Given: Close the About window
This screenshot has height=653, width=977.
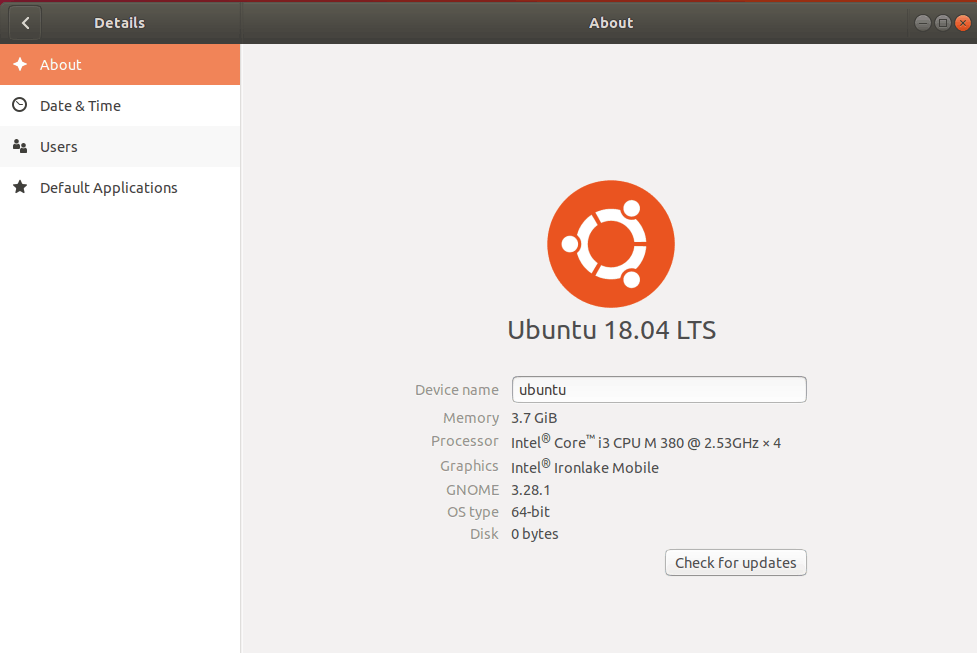Looking at the screenshot, I should click(x=963, y=22).
